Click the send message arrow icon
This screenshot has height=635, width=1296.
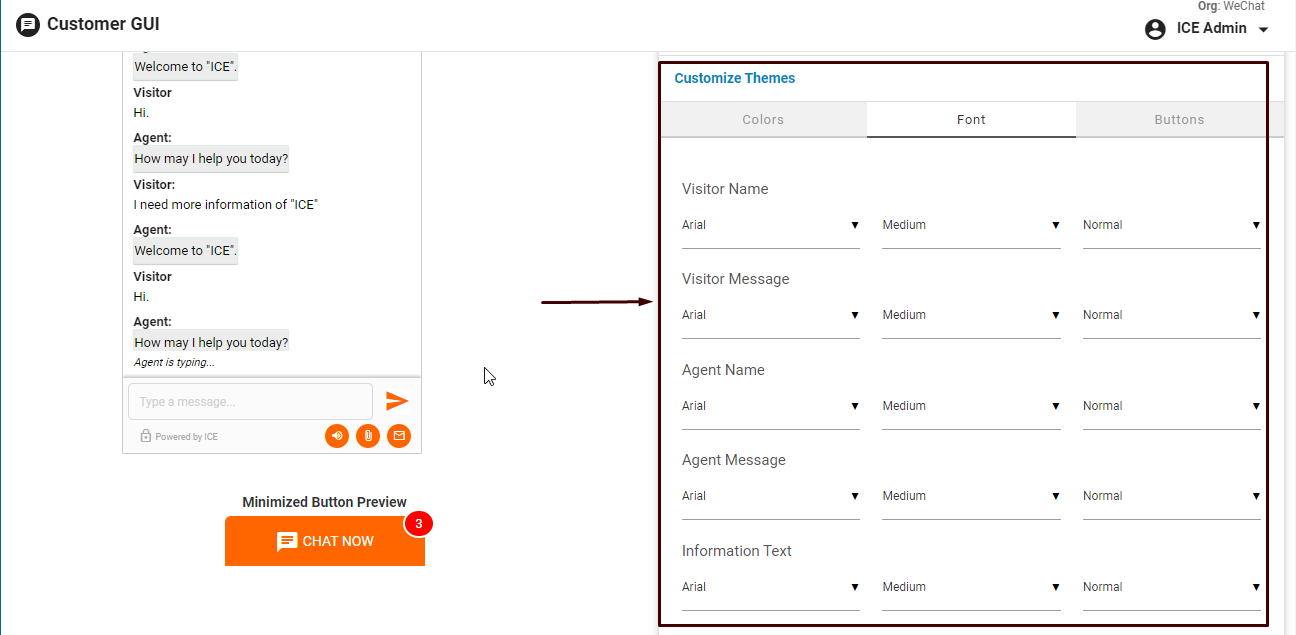point(397,401)
